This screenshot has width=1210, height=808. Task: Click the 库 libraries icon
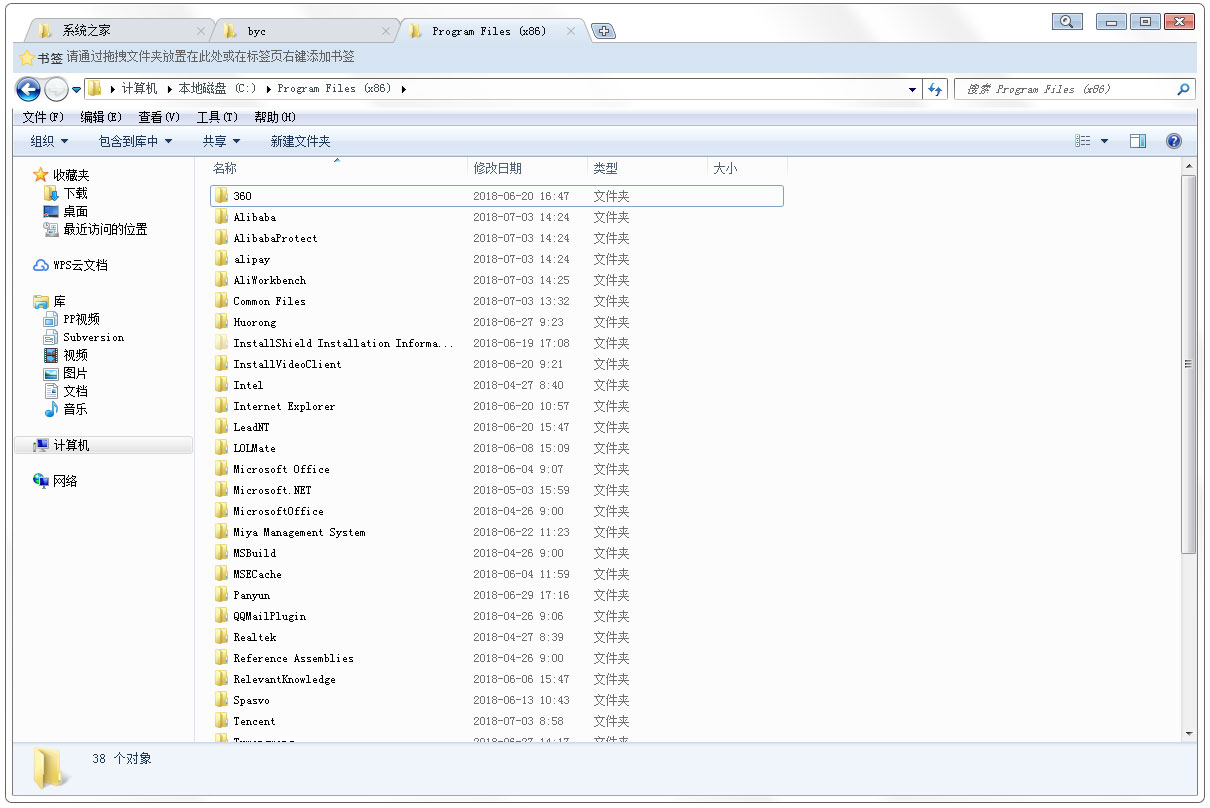[x=41, y=301]
